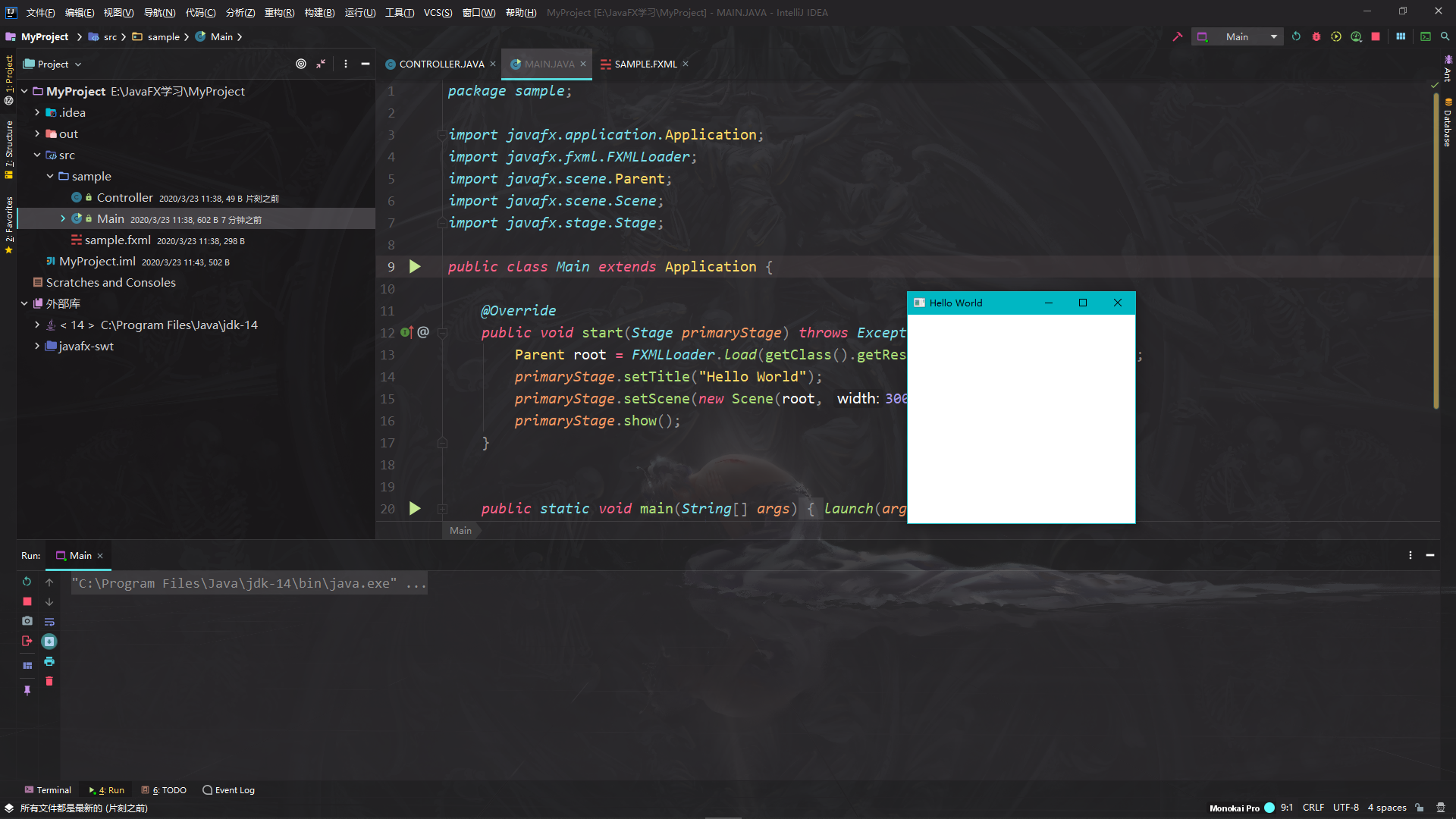Open Terminal tool window button
Viewport: 1456px width, 819px height.
[x=48, y=789]
